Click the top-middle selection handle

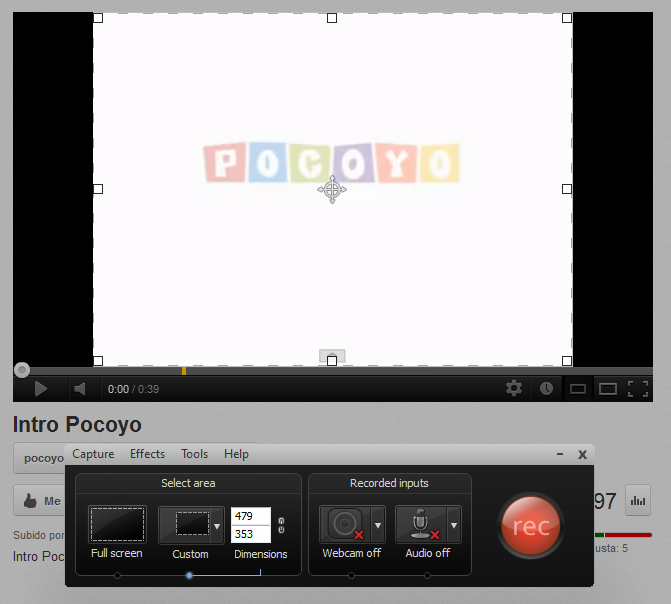[x=332, y=18]
